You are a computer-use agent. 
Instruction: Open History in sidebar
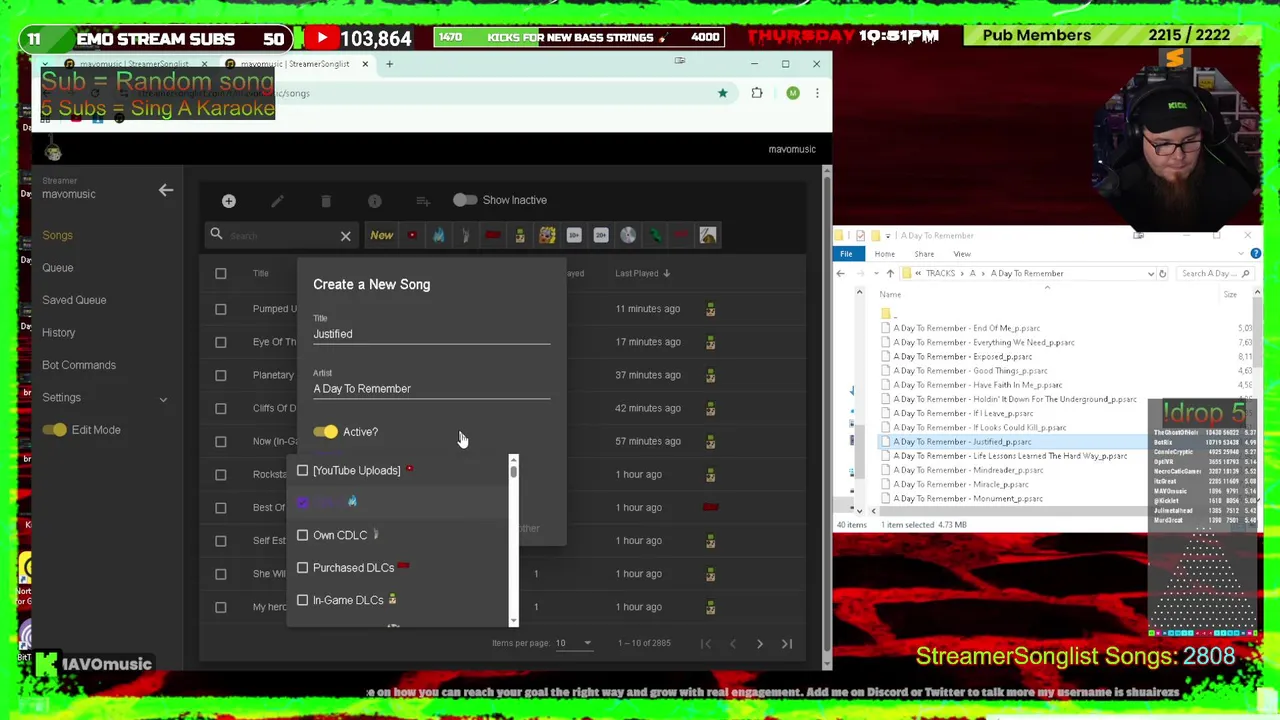[58, 333]
